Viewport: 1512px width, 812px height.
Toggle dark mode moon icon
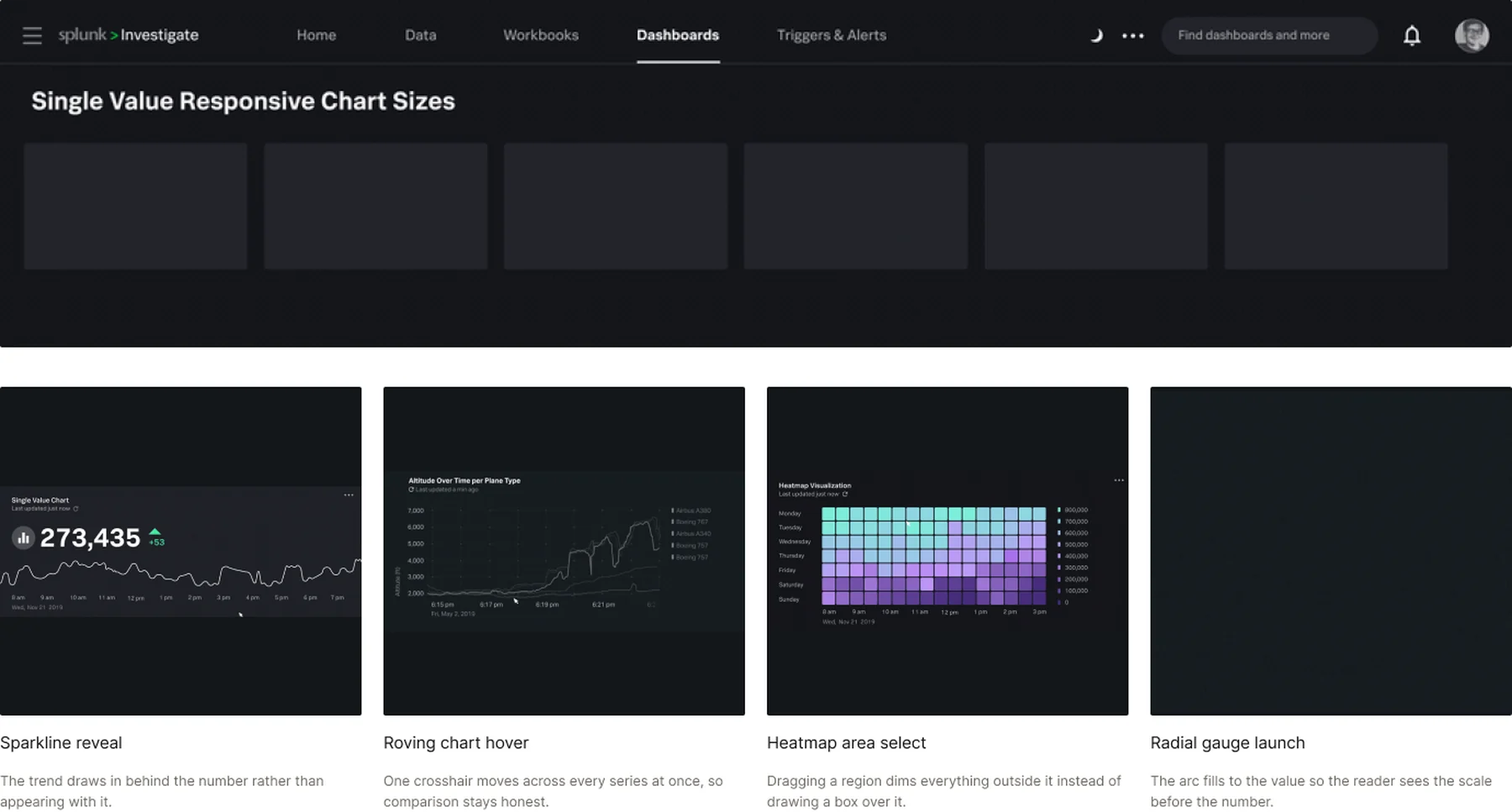tap(1096, 35)
